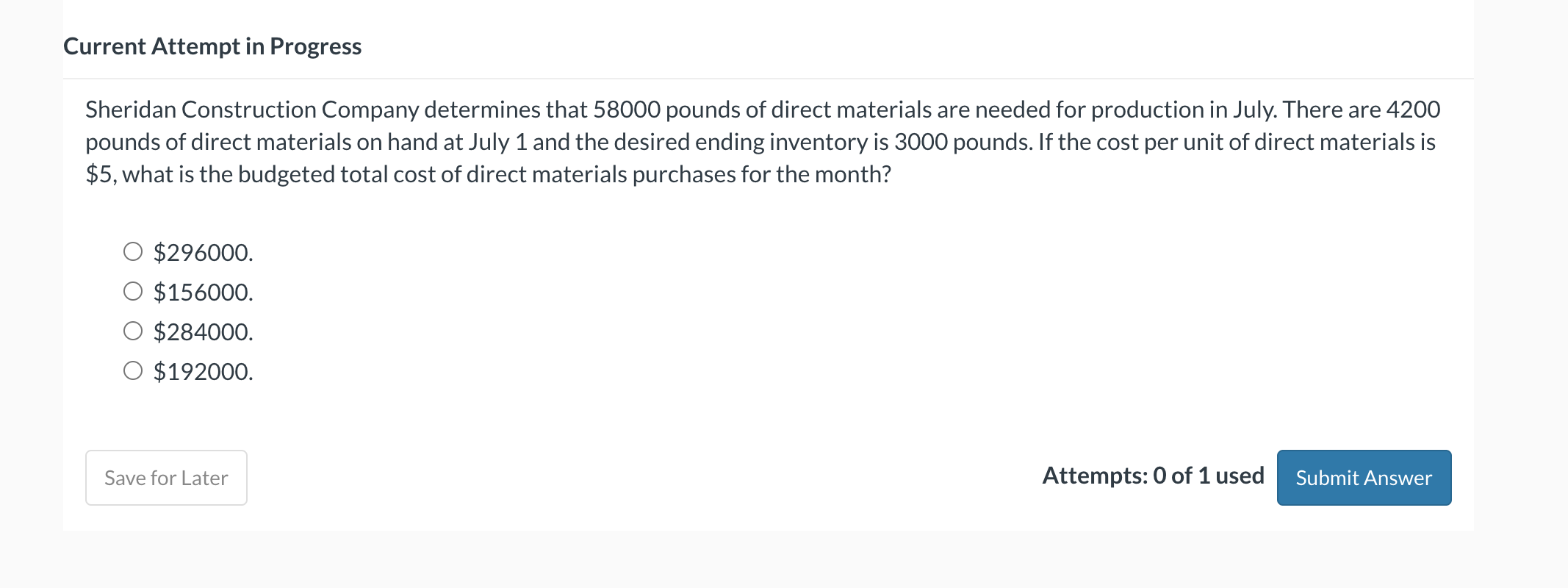Click the Attempts: 0 of 1 used label
Screen dimensions: 1568x588
[1153, 476]
